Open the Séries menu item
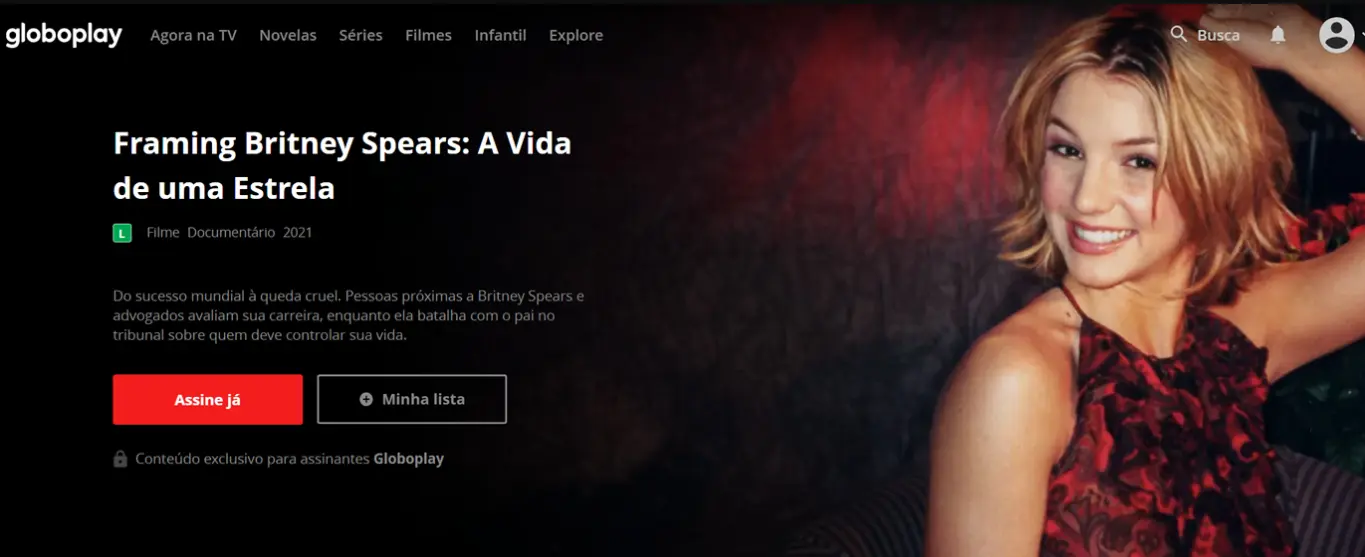 (x=361, y=35)
